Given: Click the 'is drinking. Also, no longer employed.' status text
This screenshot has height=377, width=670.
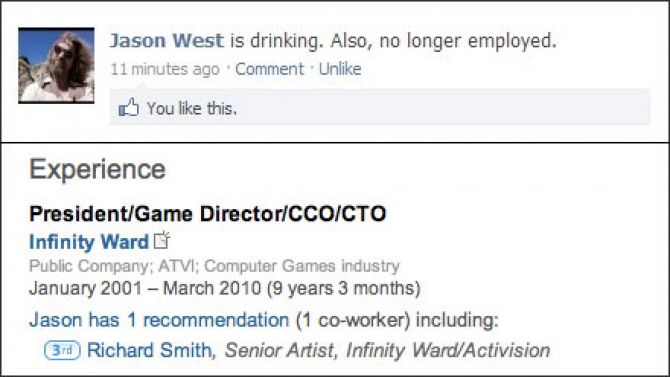Looking at the screenshot, I should click(x=394, y=41).
